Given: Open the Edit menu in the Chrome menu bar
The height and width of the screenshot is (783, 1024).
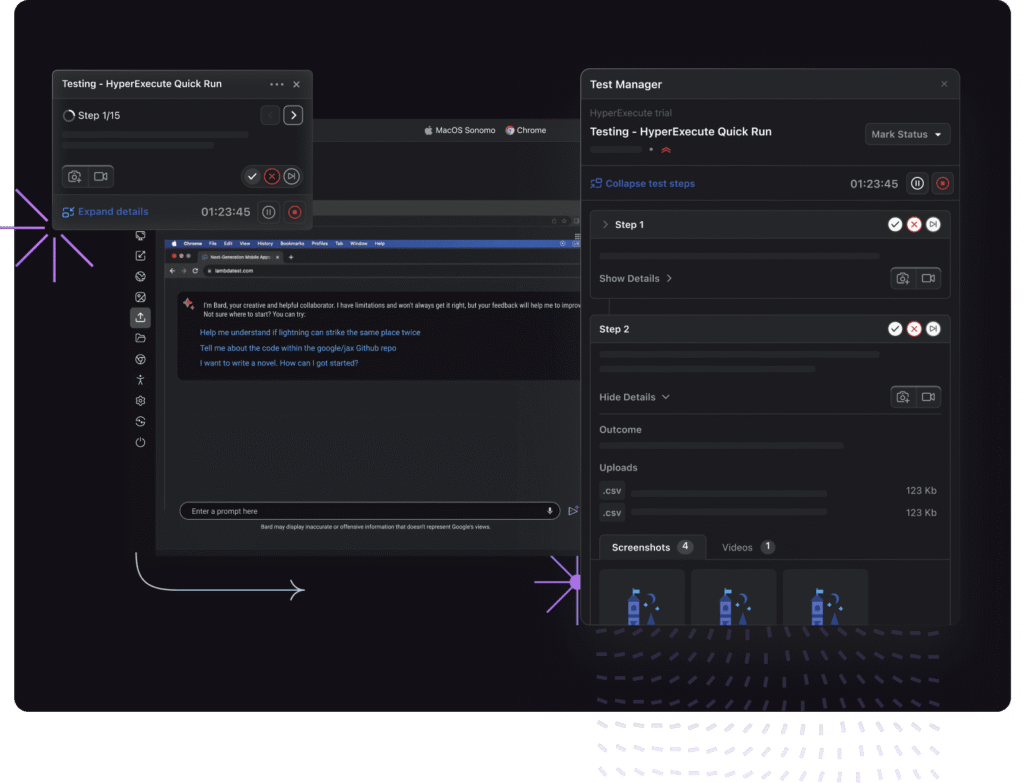Looking at the screenshot, I should pos(228,244).
